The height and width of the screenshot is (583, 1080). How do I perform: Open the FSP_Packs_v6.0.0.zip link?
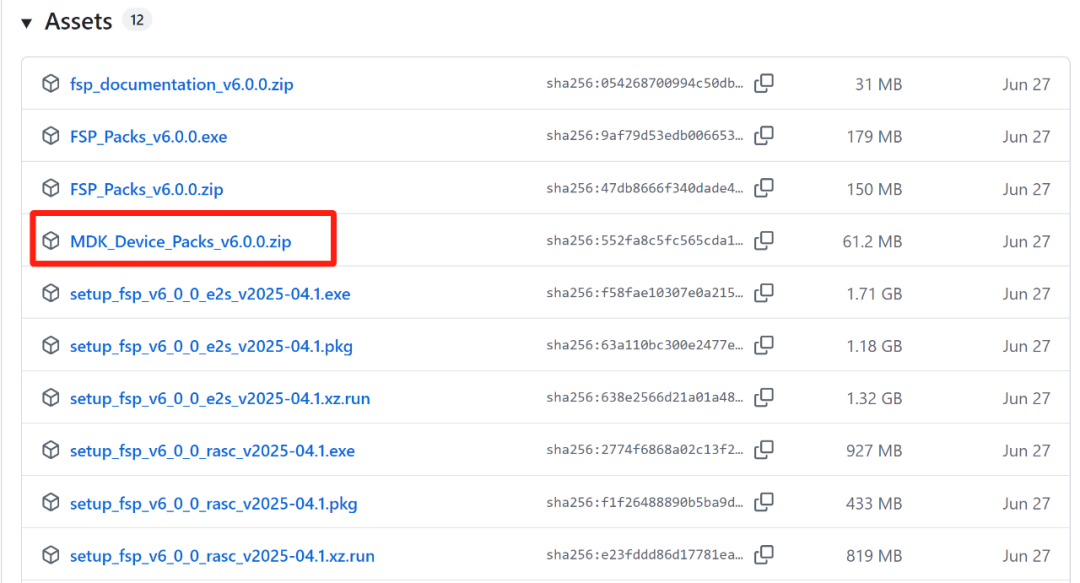click(147, 189)
